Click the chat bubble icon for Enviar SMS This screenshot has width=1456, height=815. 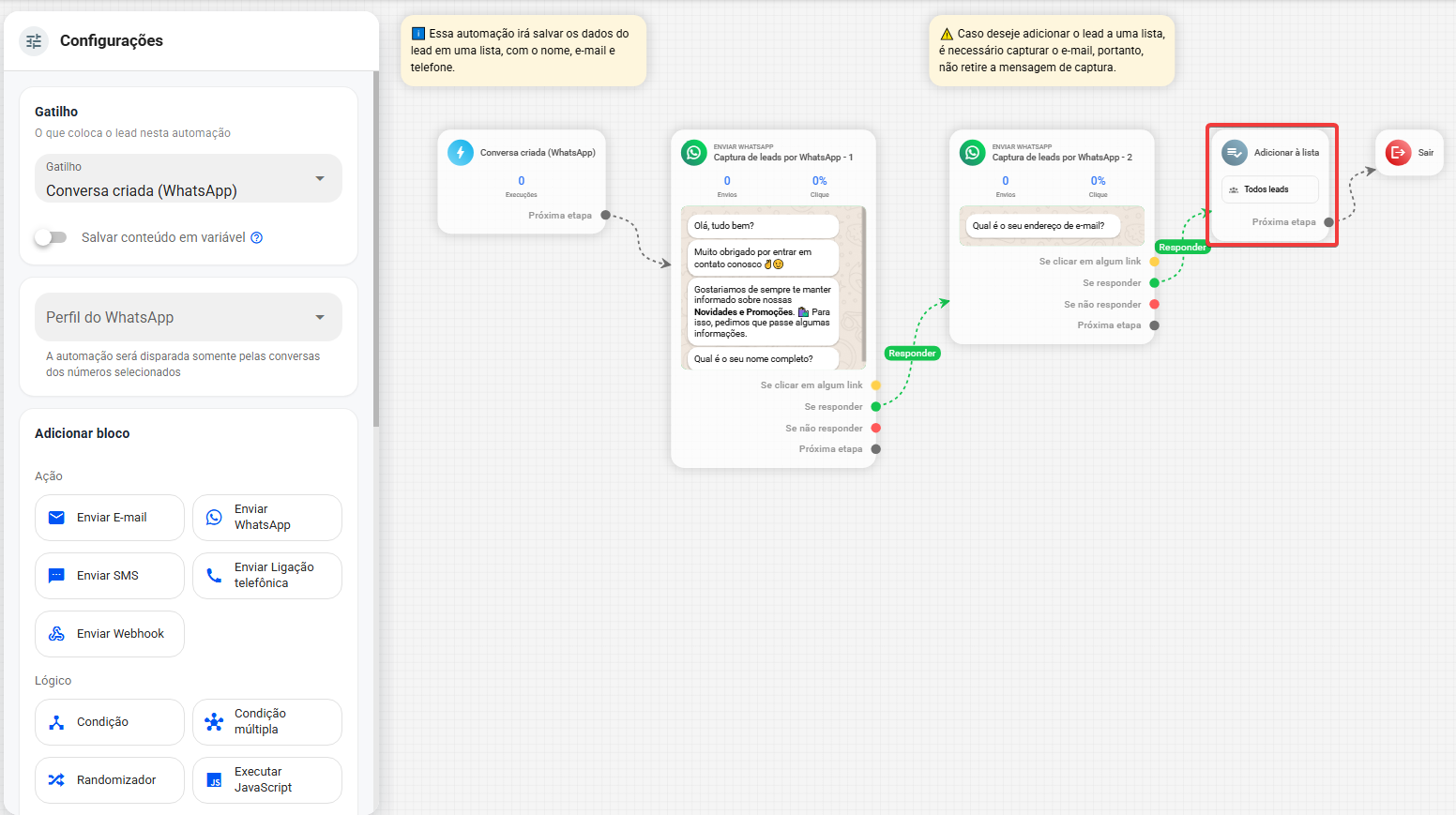(56, 576)
